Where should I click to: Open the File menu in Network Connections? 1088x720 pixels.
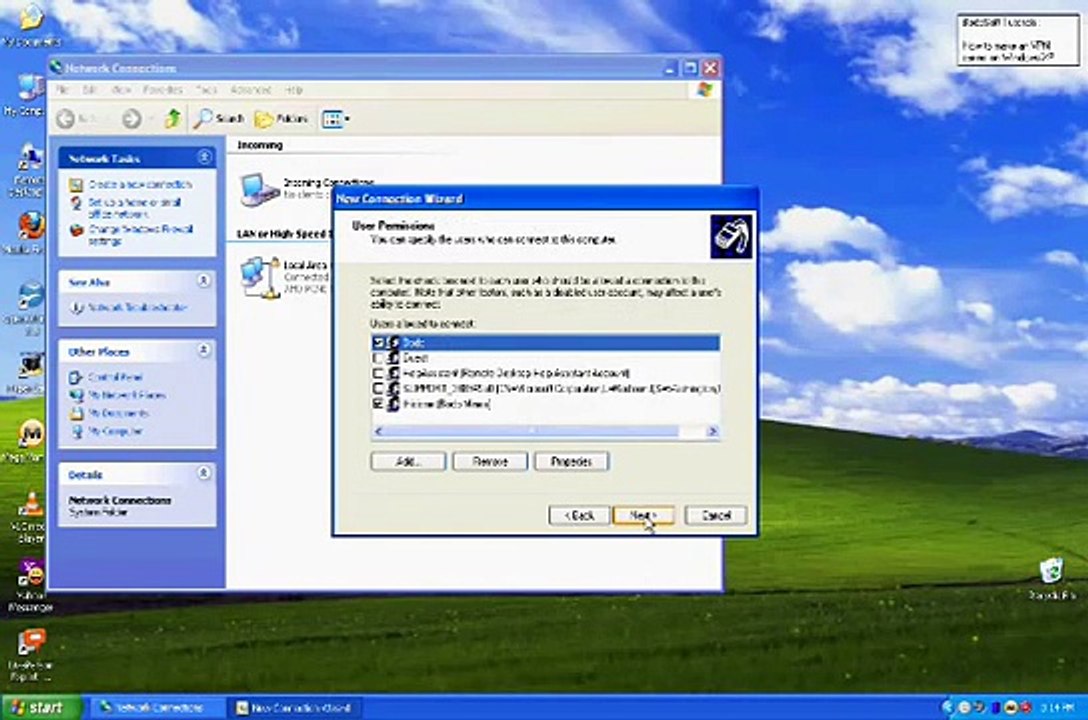coord(62,90)
